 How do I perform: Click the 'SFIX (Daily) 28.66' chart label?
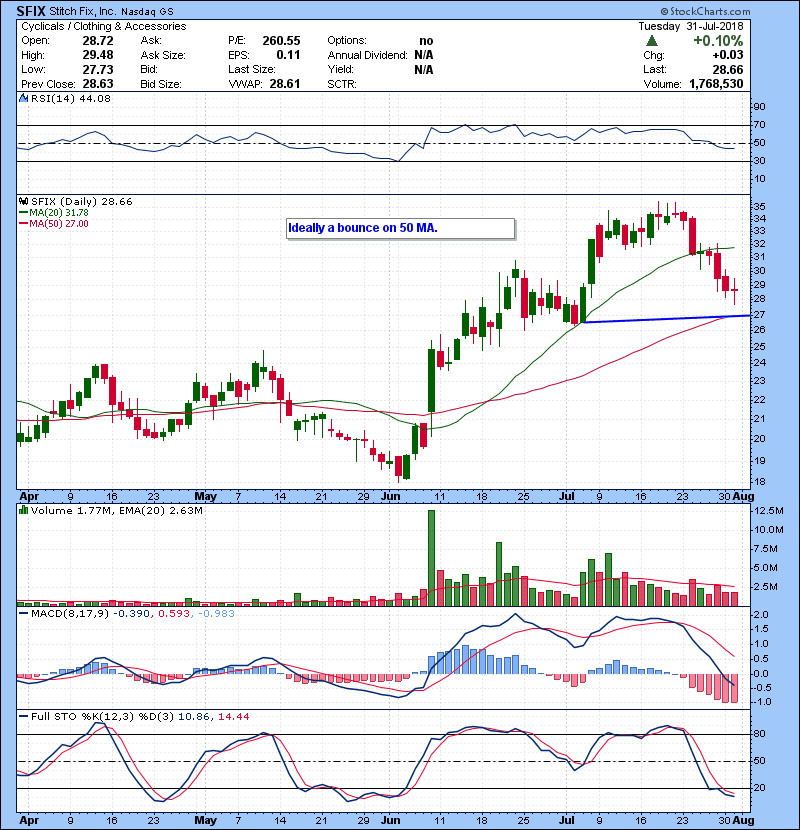[82, 202]
